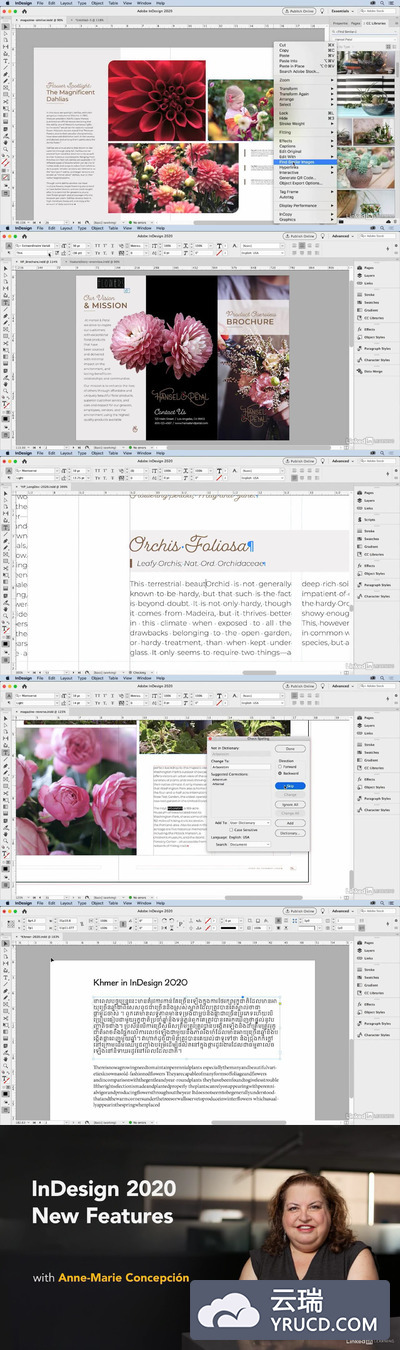Open the Search Document dropdown in Check Spelling
The image size is (400, 1350).
click(x=250, y=845)
